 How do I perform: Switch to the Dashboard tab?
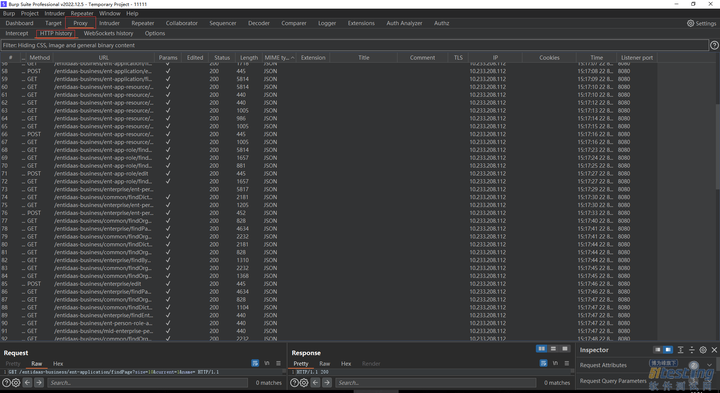pos(19,23)
